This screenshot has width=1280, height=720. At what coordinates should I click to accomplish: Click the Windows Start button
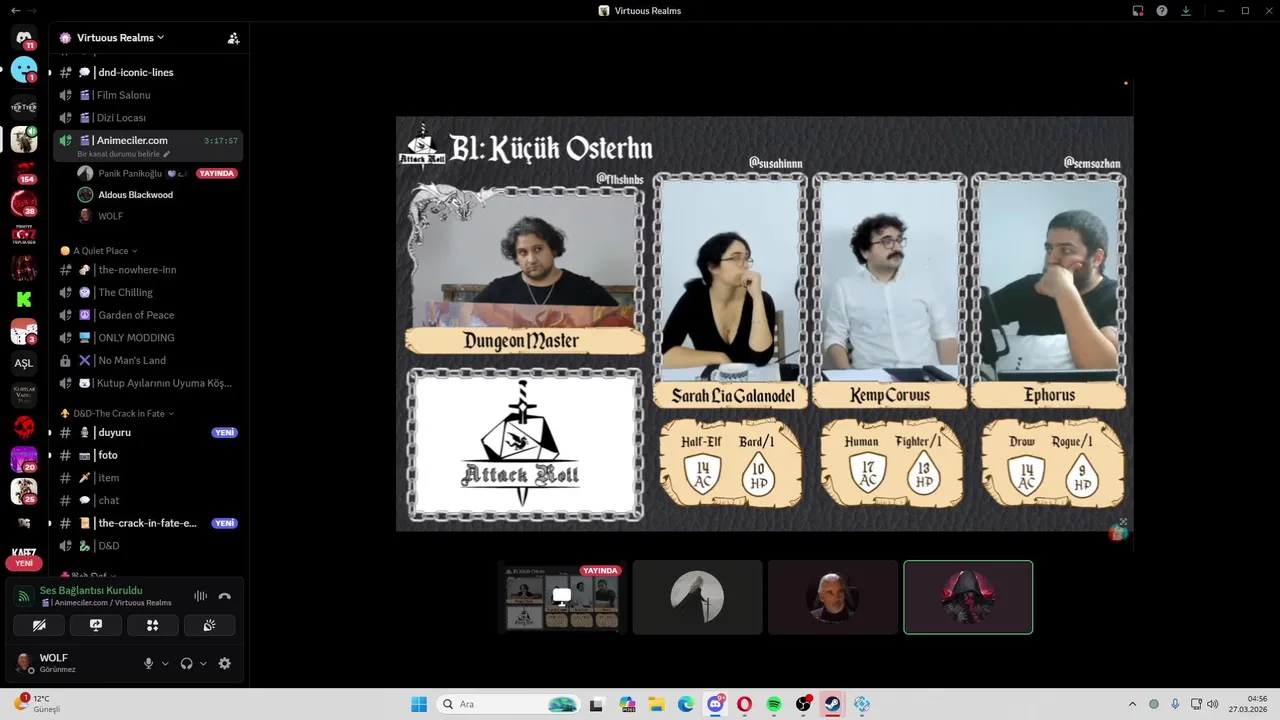coord(419,704)
